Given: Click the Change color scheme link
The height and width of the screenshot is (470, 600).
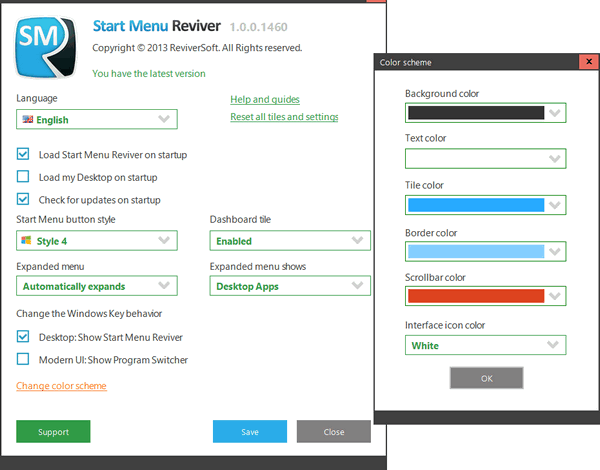Looking at the screenshot, I should click(61, 386).
